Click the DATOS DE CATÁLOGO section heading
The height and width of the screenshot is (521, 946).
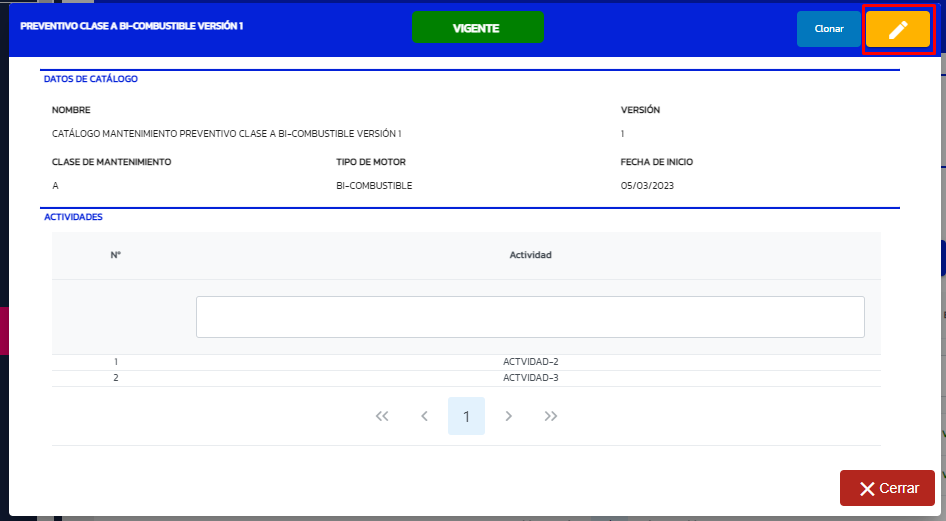click(x=91, y=79)
